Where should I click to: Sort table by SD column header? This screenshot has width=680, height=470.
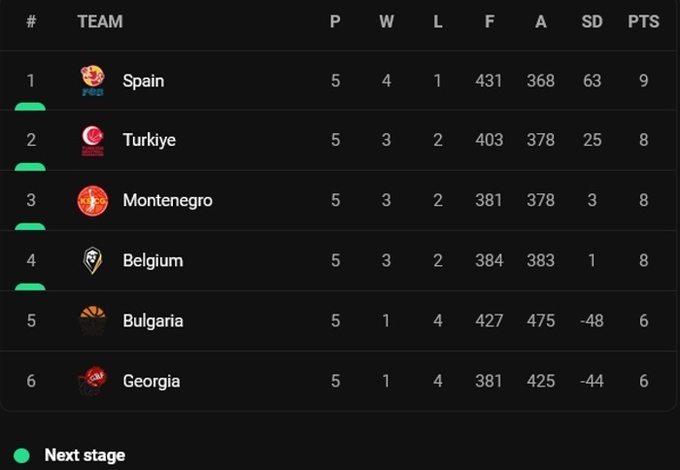coord(592,21)
